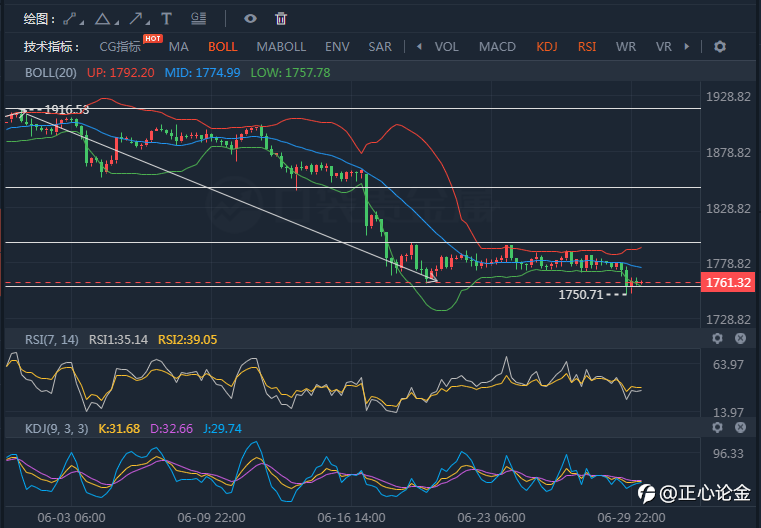761x528 pixels.
Task: Show more indicators with right arrow
Action: (x=687, y=47)
